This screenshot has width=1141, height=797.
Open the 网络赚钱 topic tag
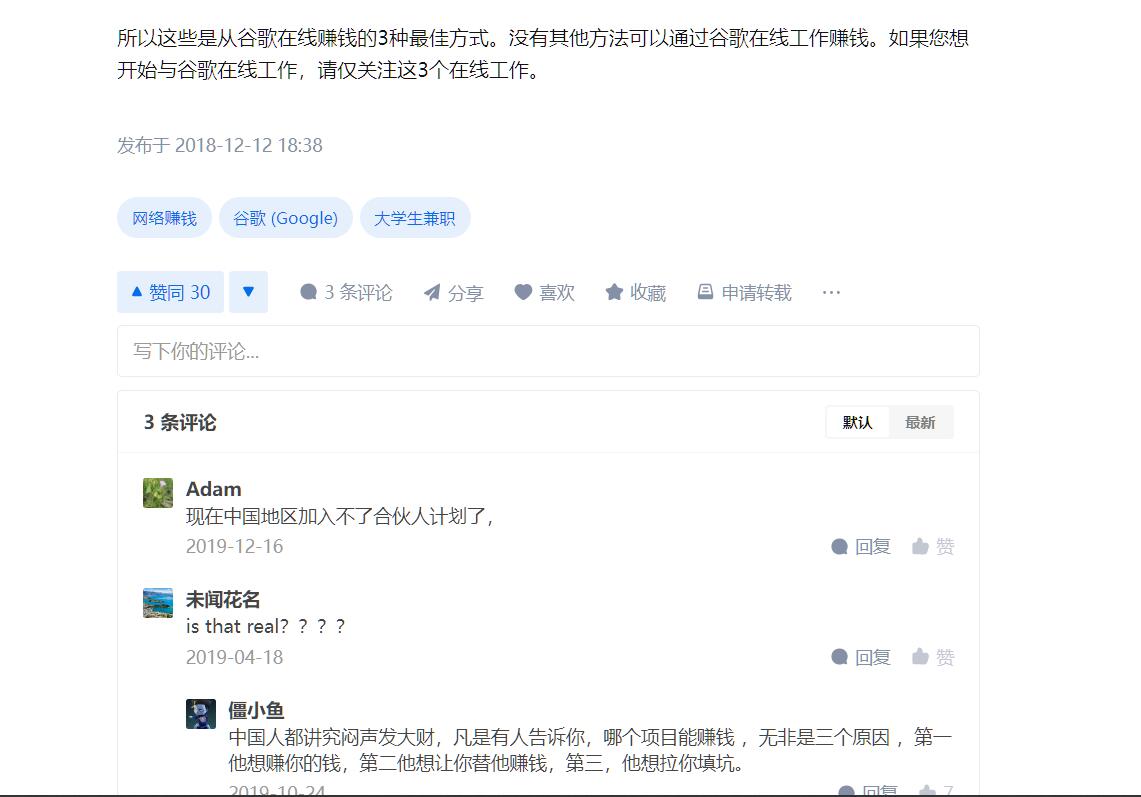click(164, 218)
